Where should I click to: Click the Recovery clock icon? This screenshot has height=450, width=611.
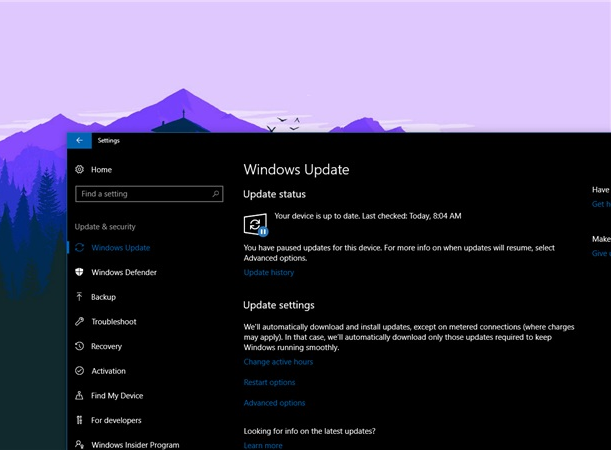click(x=79, y=346)
